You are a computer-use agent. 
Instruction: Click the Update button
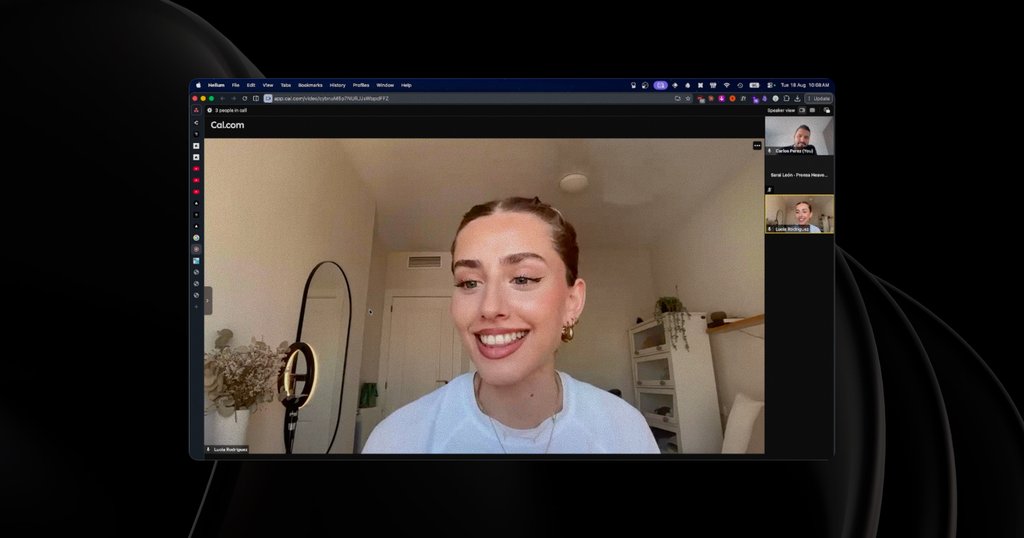pos(818,99)
